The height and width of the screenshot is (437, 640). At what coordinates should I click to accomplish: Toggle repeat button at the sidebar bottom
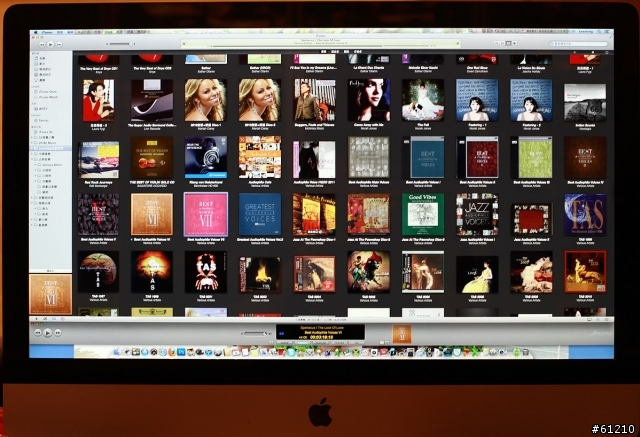click(54, 319)
